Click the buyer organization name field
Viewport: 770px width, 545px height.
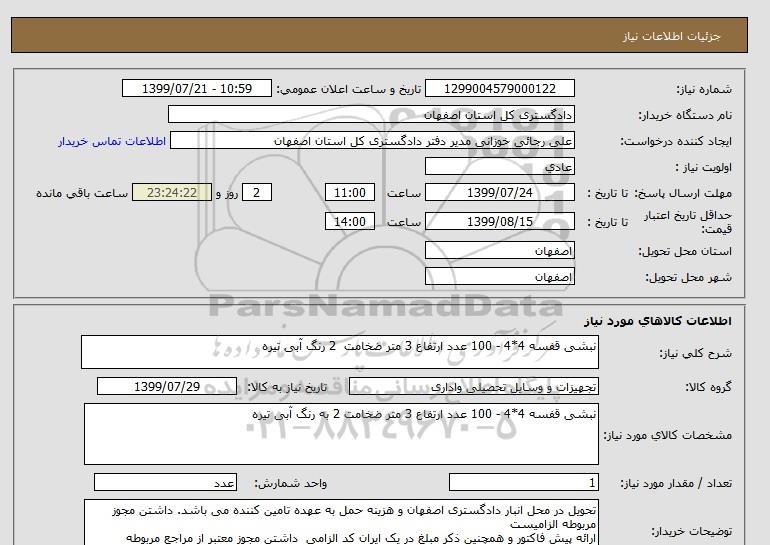click(x=371, y=115)
